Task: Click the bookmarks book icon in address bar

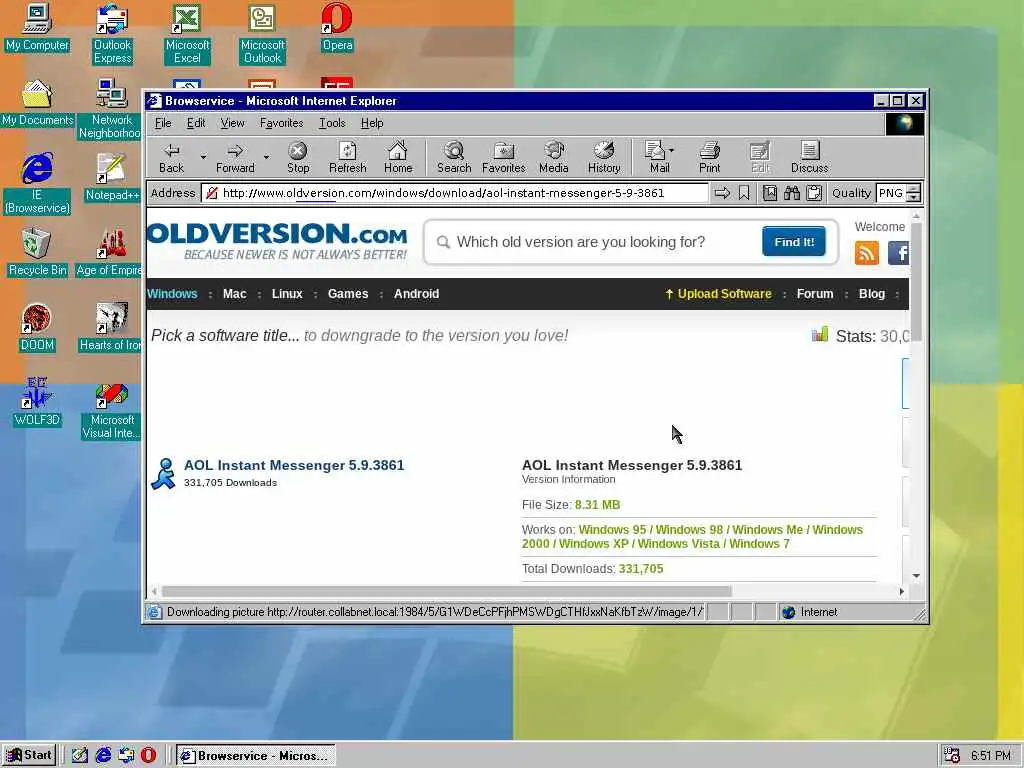Action: point(770,193)
